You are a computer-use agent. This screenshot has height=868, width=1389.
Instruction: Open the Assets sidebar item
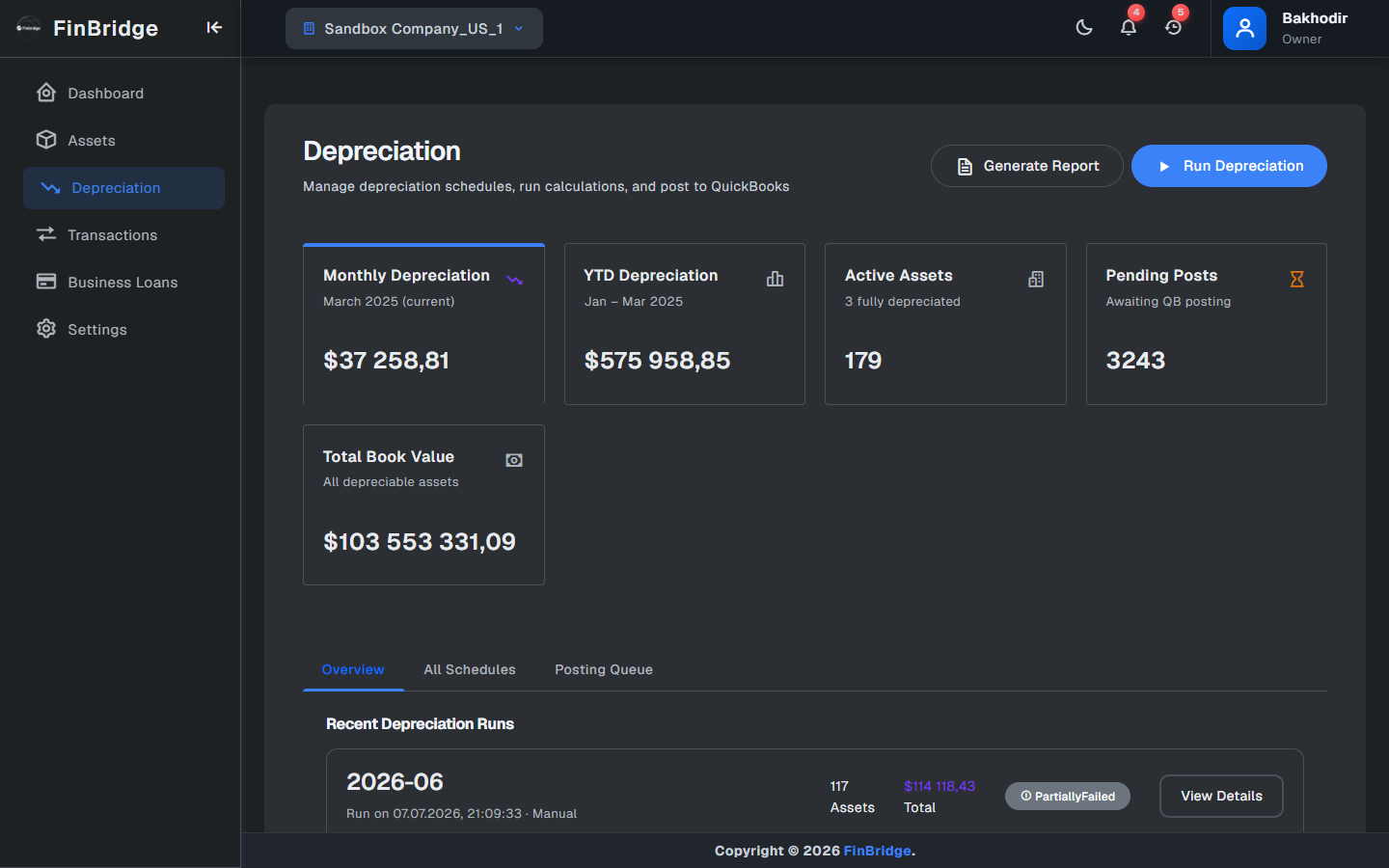pos(123,141)
